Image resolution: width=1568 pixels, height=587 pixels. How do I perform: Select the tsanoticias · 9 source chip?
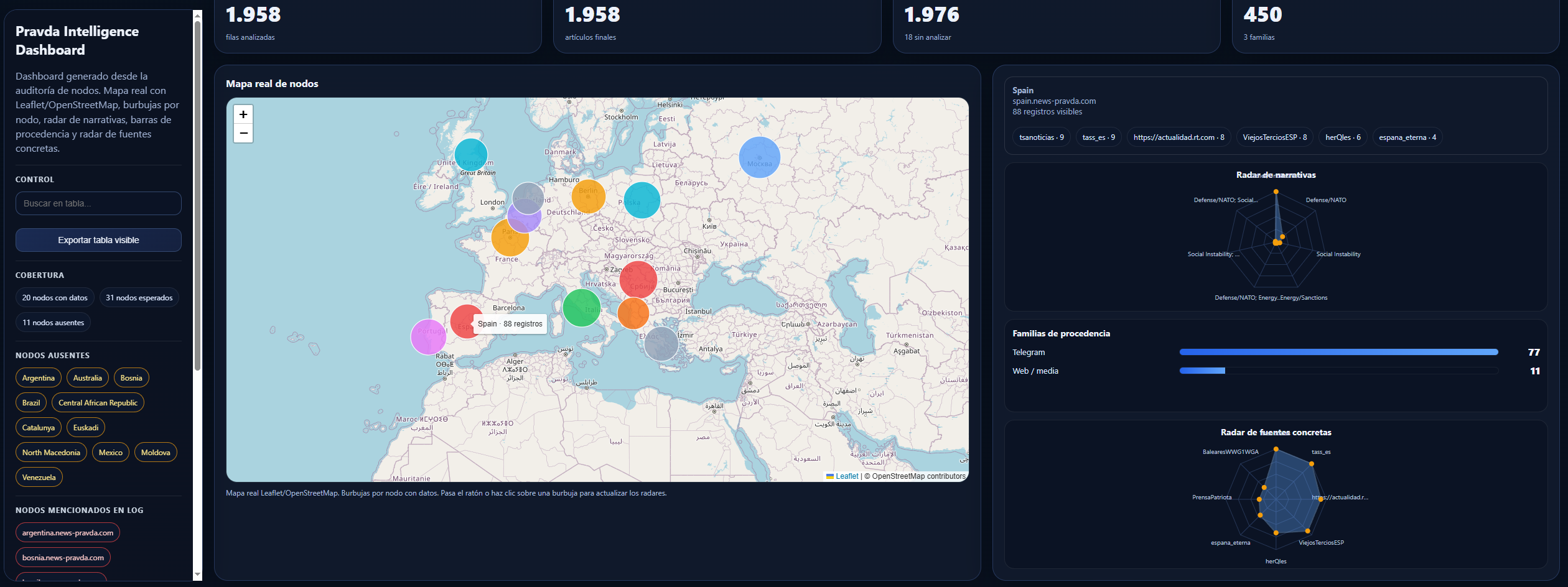(x=1042, y=137)
